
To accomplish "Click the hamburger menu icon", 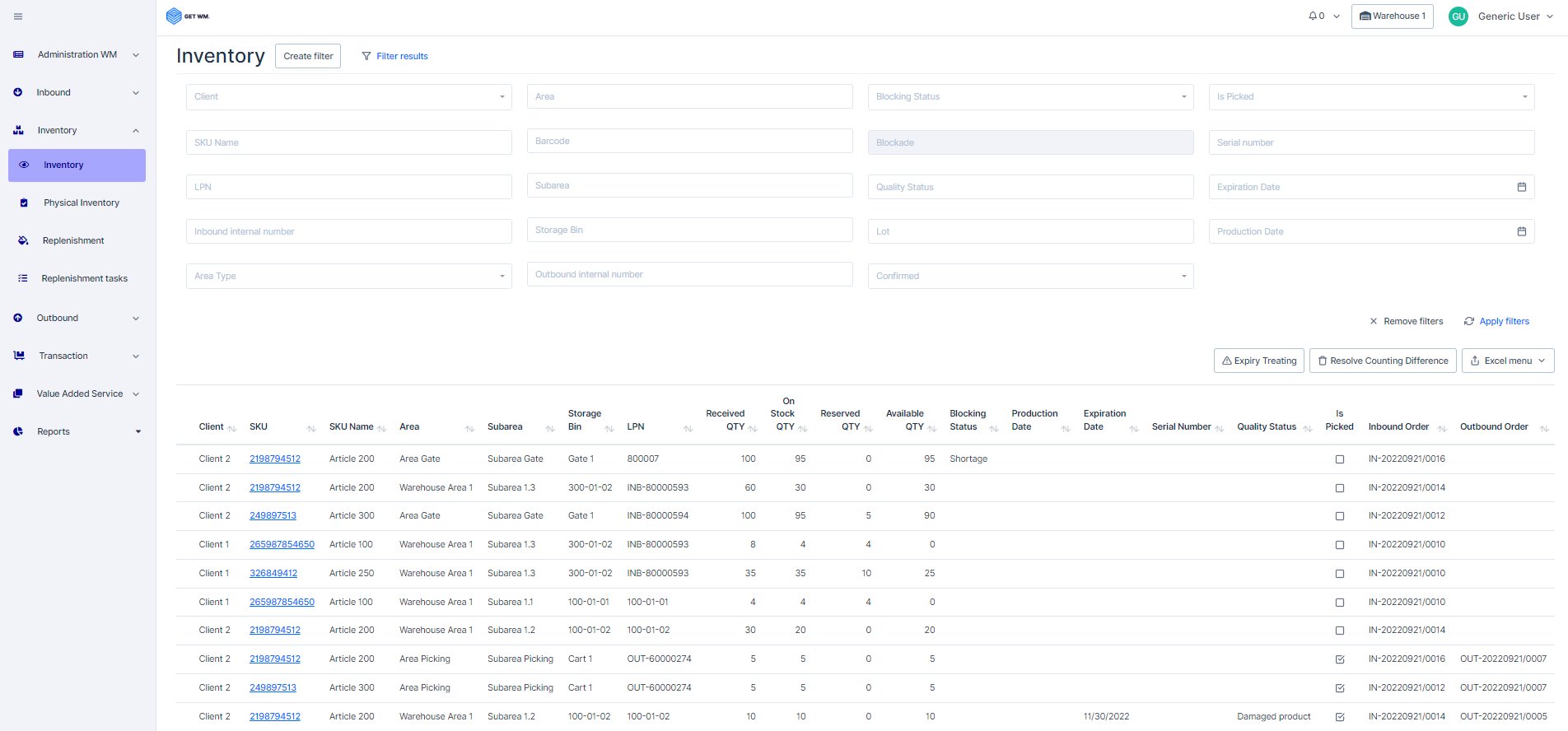I will [x=18, y=16].
